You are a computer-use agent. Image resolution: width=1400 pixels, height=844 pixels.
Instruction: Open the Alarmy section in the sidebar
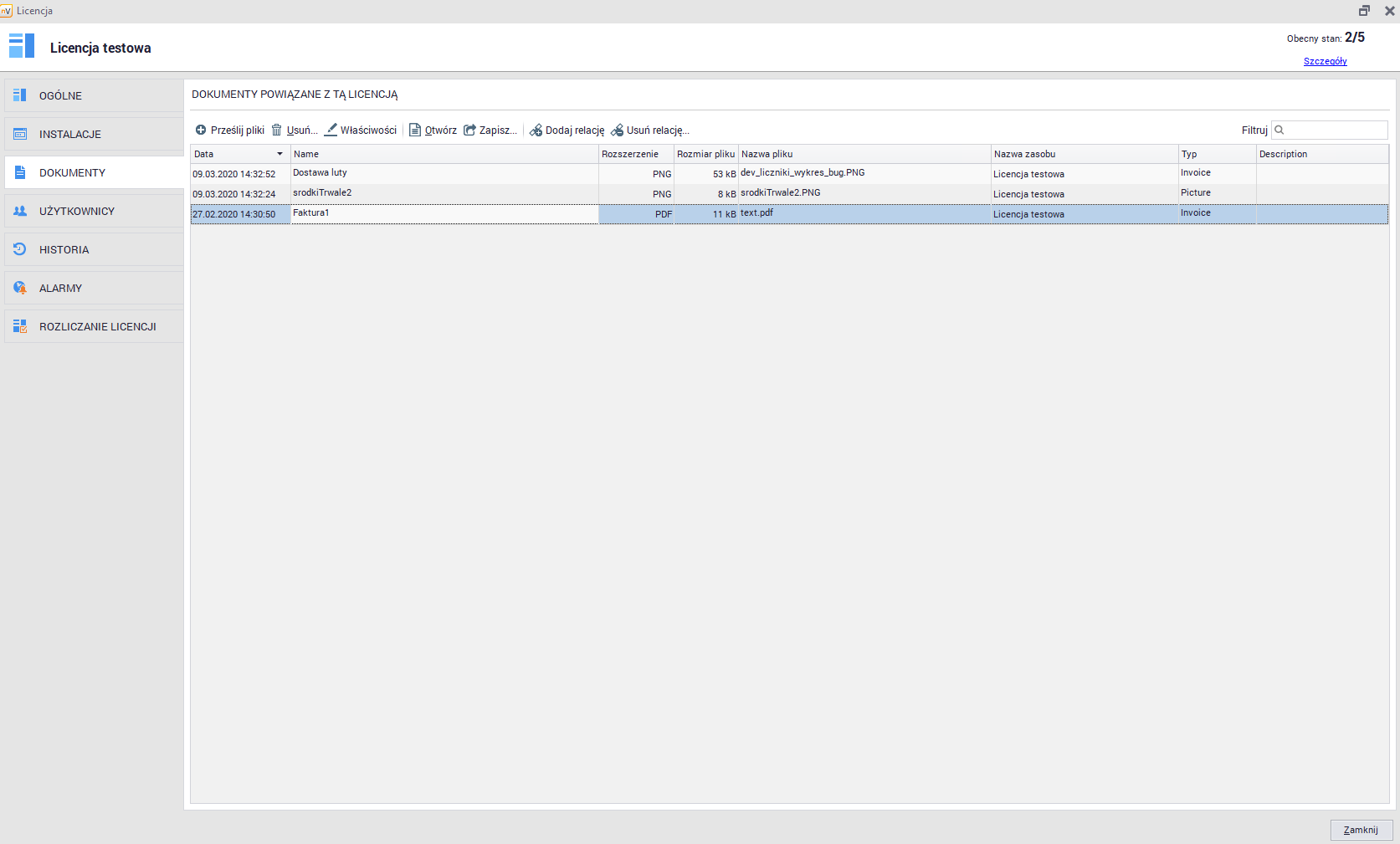(60, 289)
